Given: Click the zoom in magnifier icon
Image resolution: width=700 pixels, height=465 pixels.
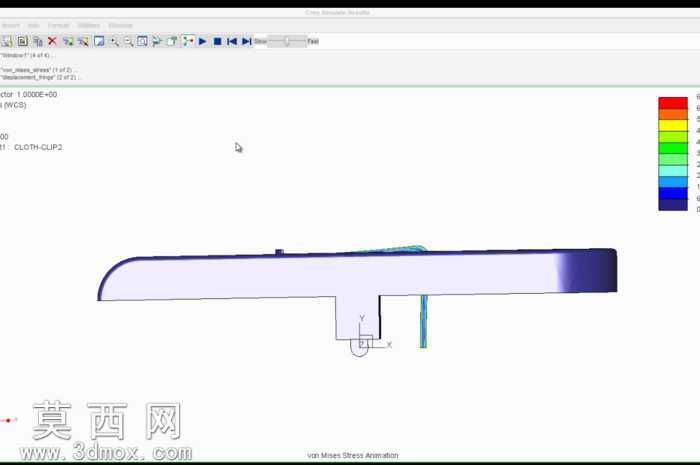Looking at the screenshot, I should point(115,42).
